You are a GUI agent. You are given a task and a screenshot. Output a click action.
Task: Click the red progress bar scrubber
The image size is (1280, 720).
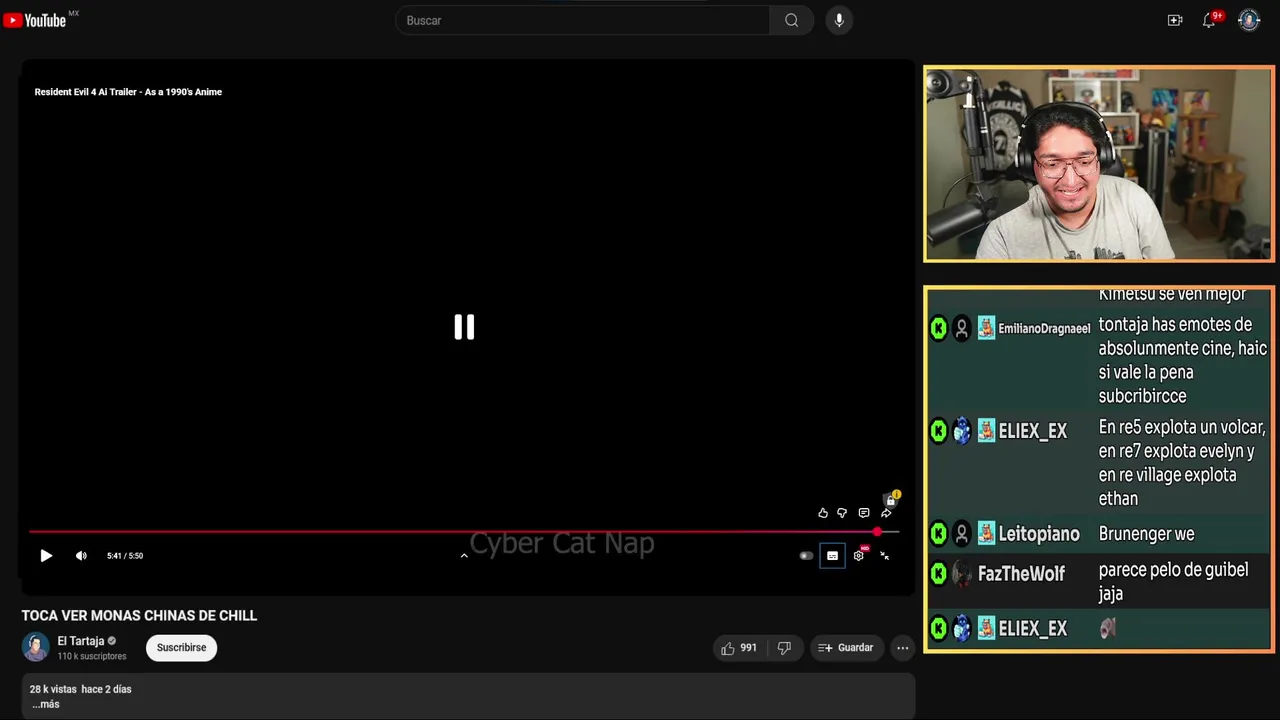877,532
